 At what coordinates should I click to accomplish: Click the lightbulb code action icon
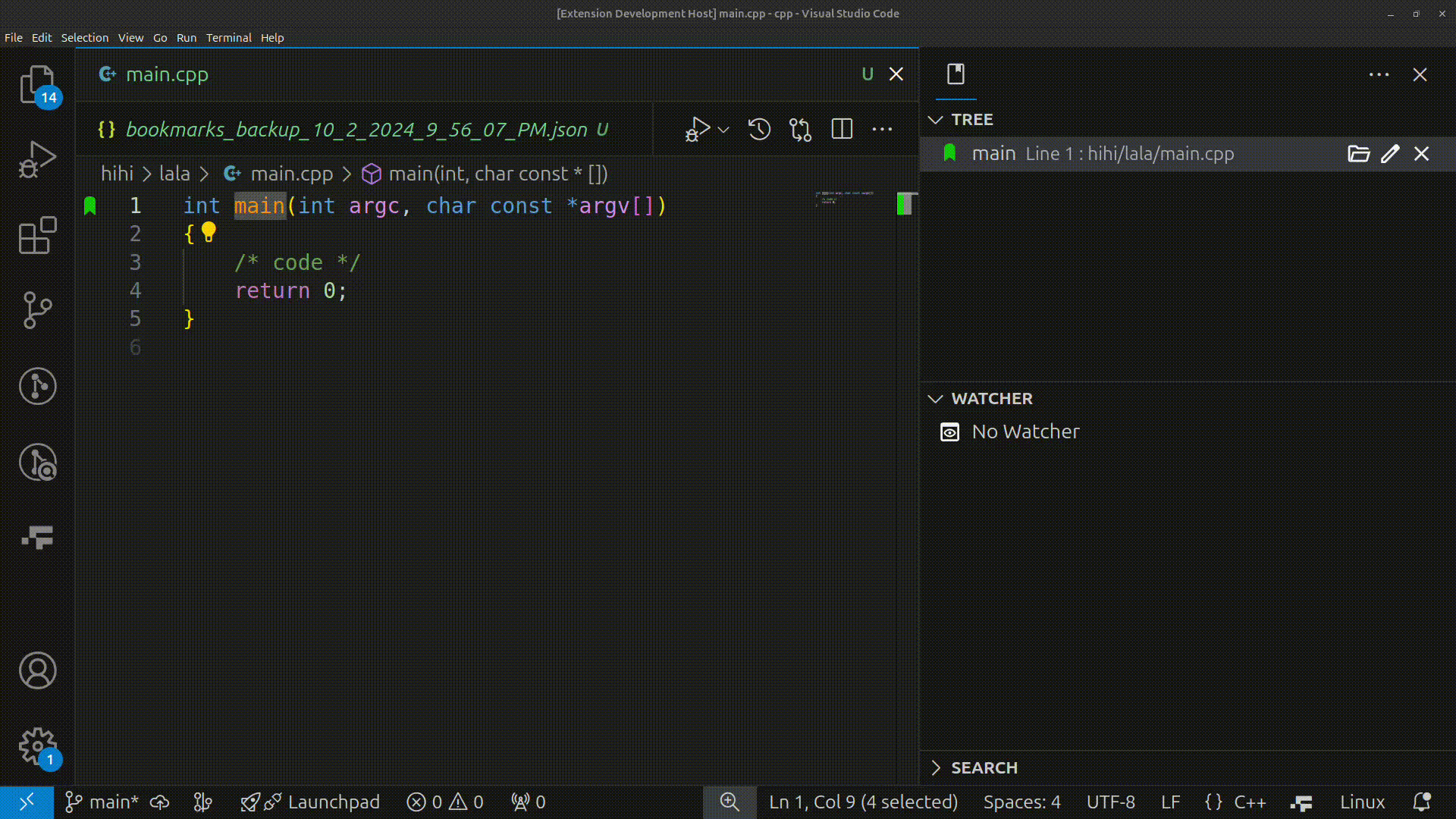[209, 232]
